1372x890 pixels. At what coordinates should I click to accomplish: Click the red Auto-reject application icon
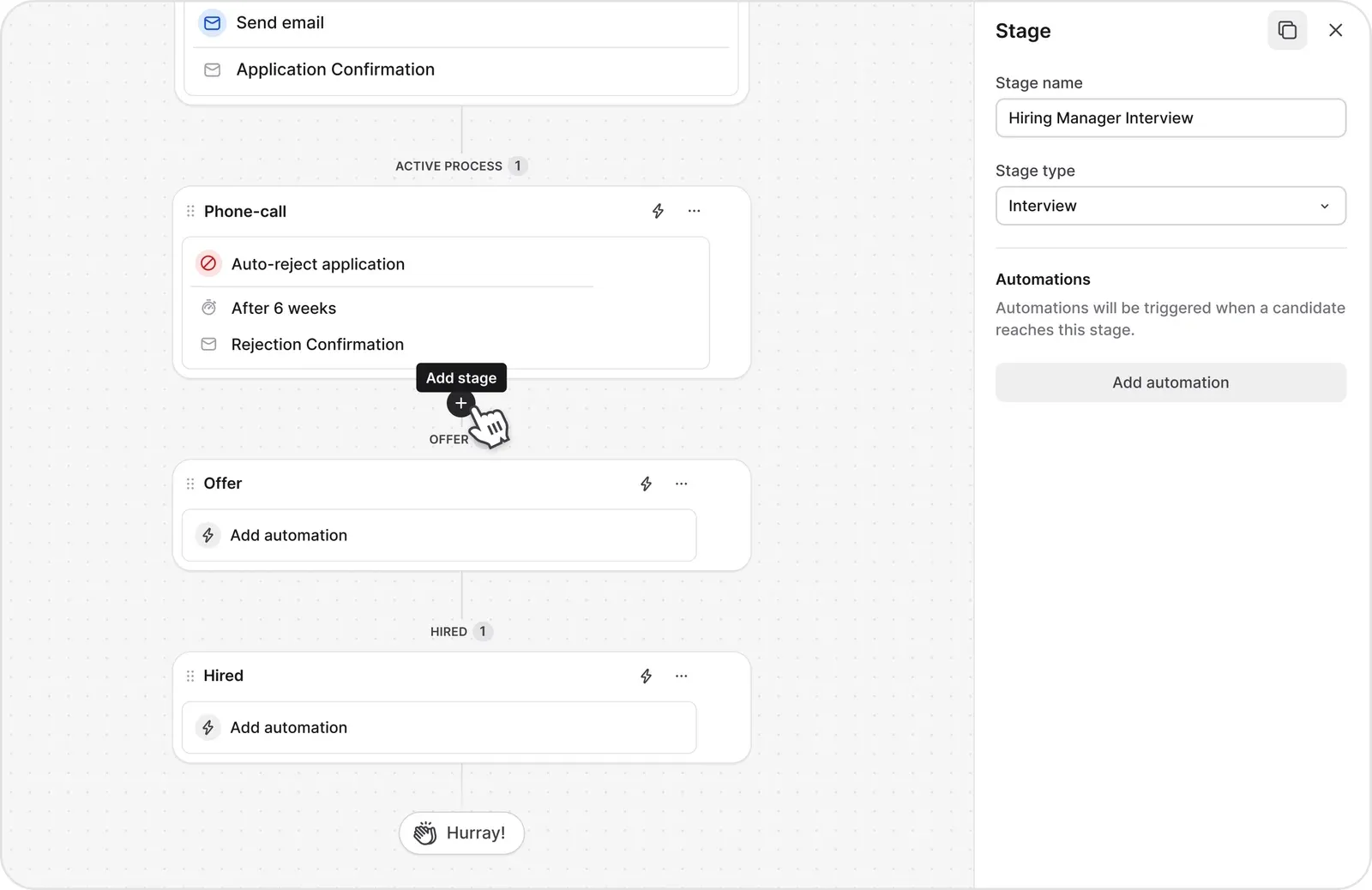[208, 263]
